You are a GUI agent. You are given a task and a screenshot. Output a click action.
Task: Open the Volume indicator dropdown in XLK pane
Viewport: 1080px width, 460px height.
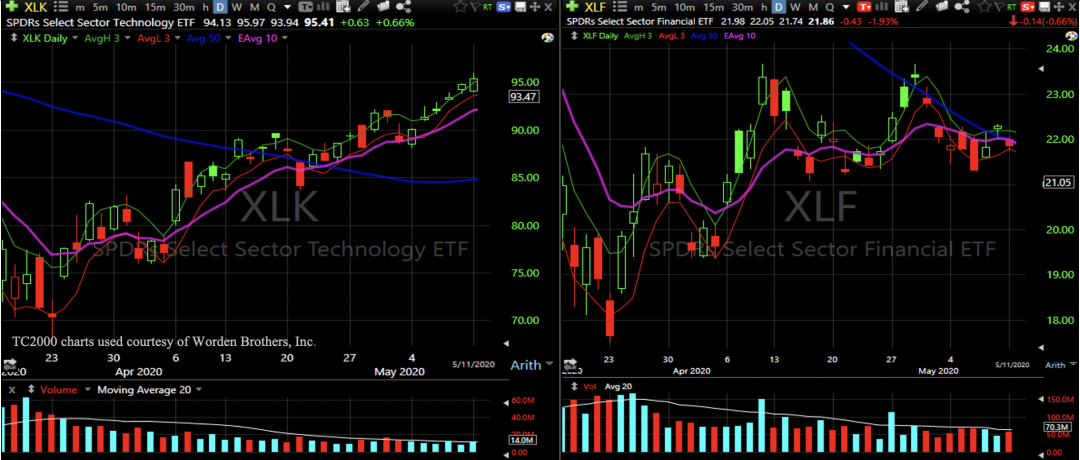[87, 389]
